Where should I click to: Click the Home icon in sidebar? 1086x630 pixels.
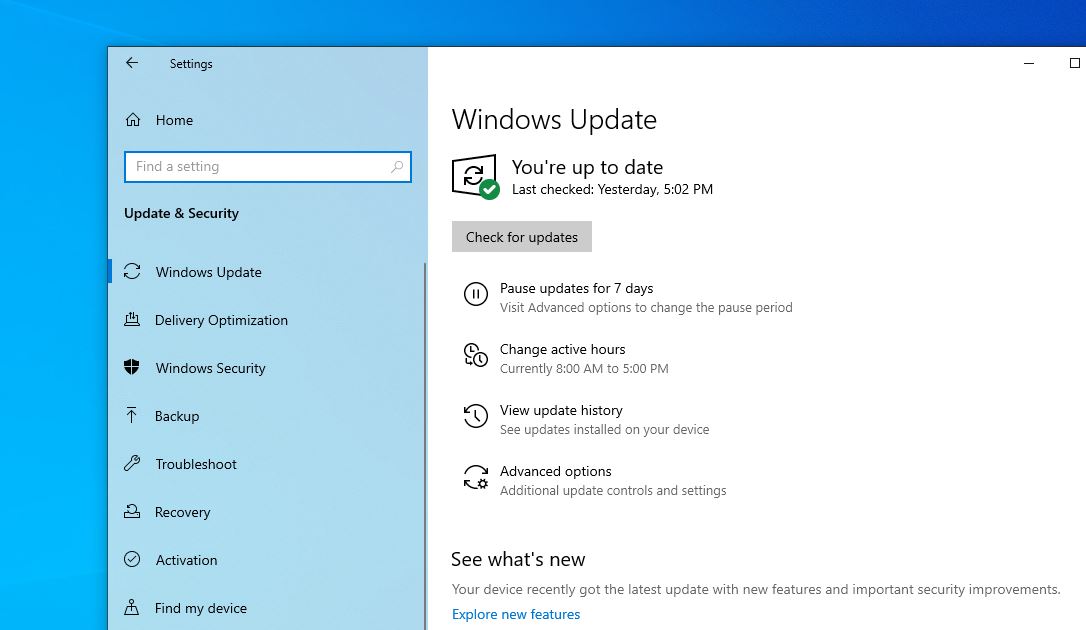[132, 120]
